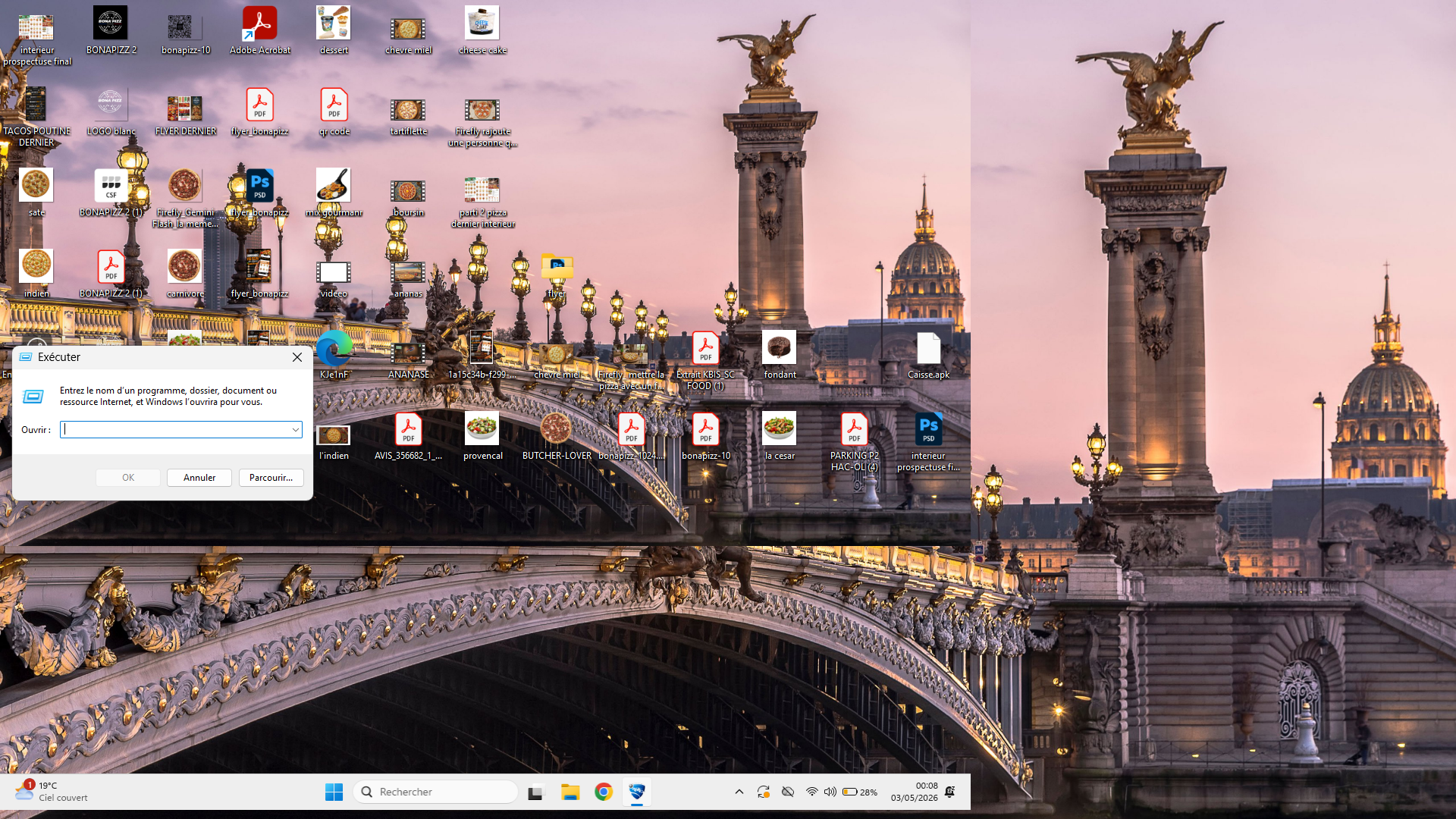Screen dimensions: 1456x819
Task: Open the Firefly_Gemini Flash_la meme image
Action: pyautogui.click(x=185, y=198)
